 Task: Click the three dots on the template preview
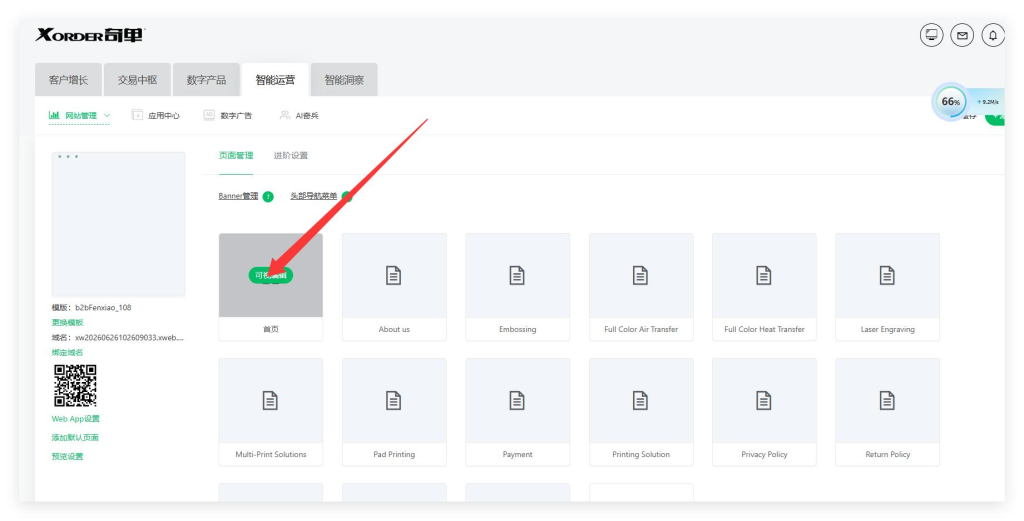click(68, 157)
